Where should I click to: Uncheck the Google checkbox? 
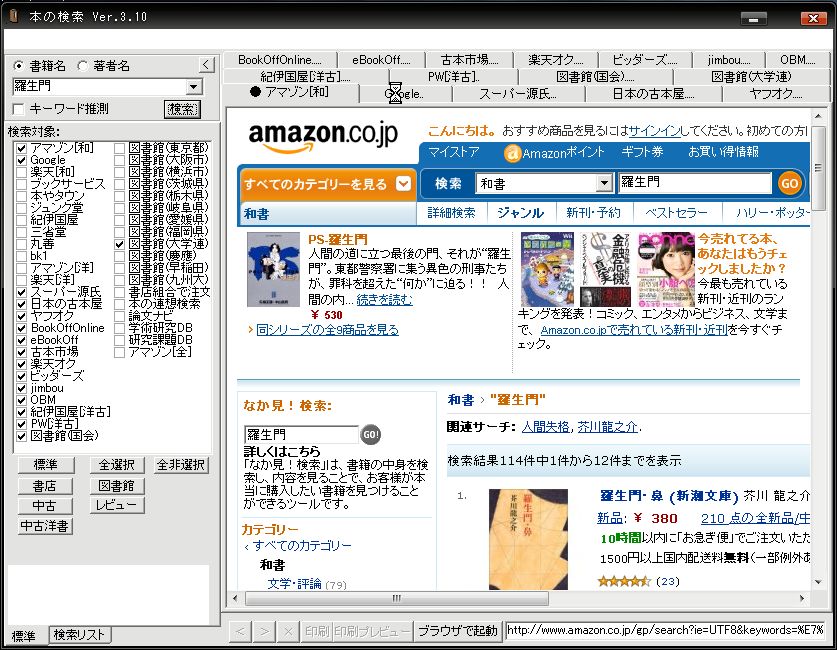tap(21, 160)
